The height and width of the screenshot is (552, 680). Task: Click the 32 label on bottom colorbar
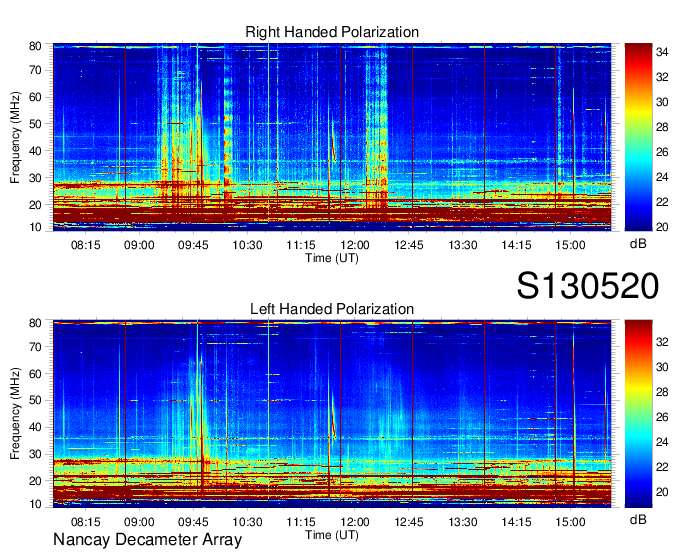(662, 342)
